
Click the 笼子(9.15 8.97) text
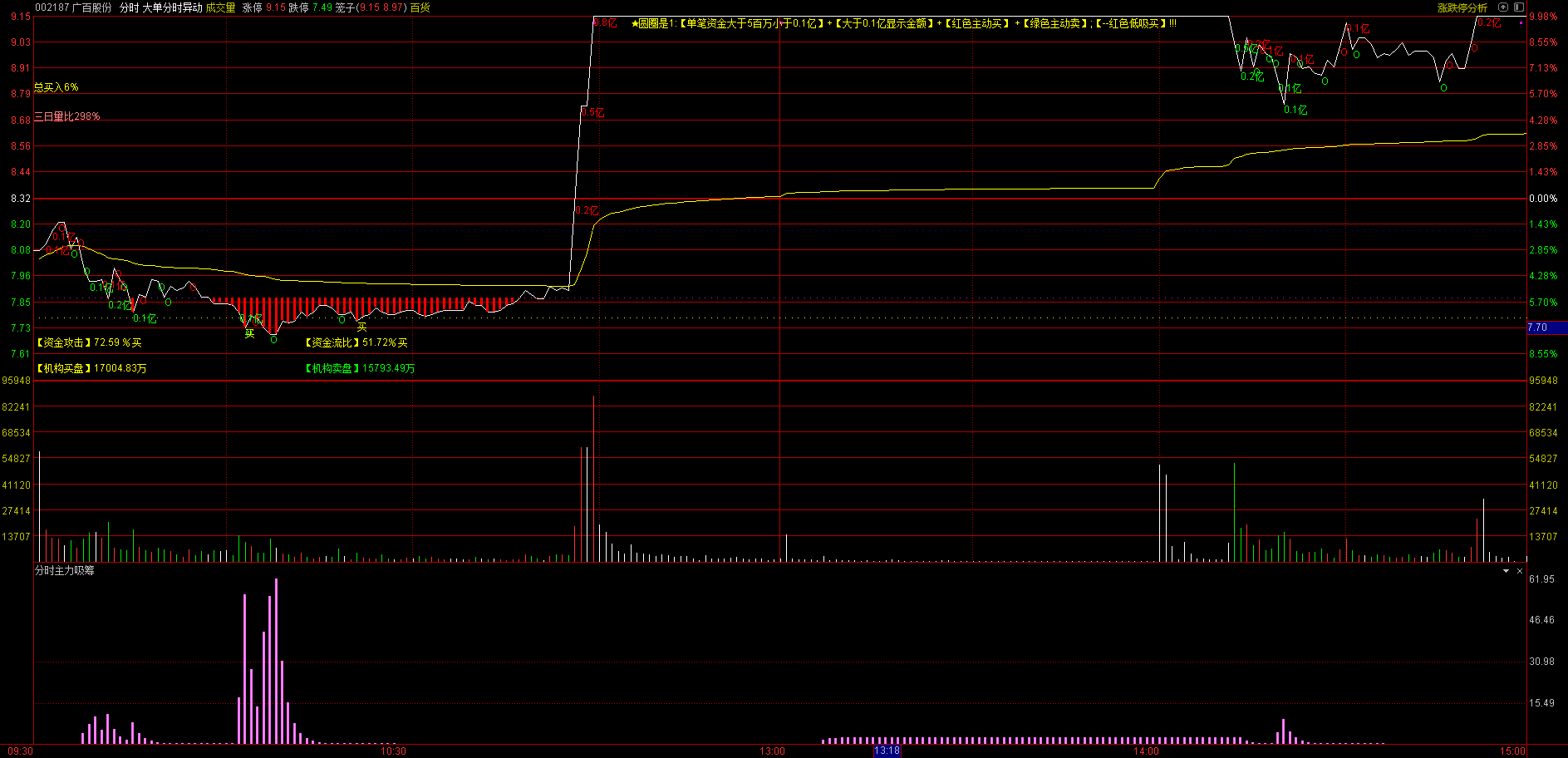[371, 7]
